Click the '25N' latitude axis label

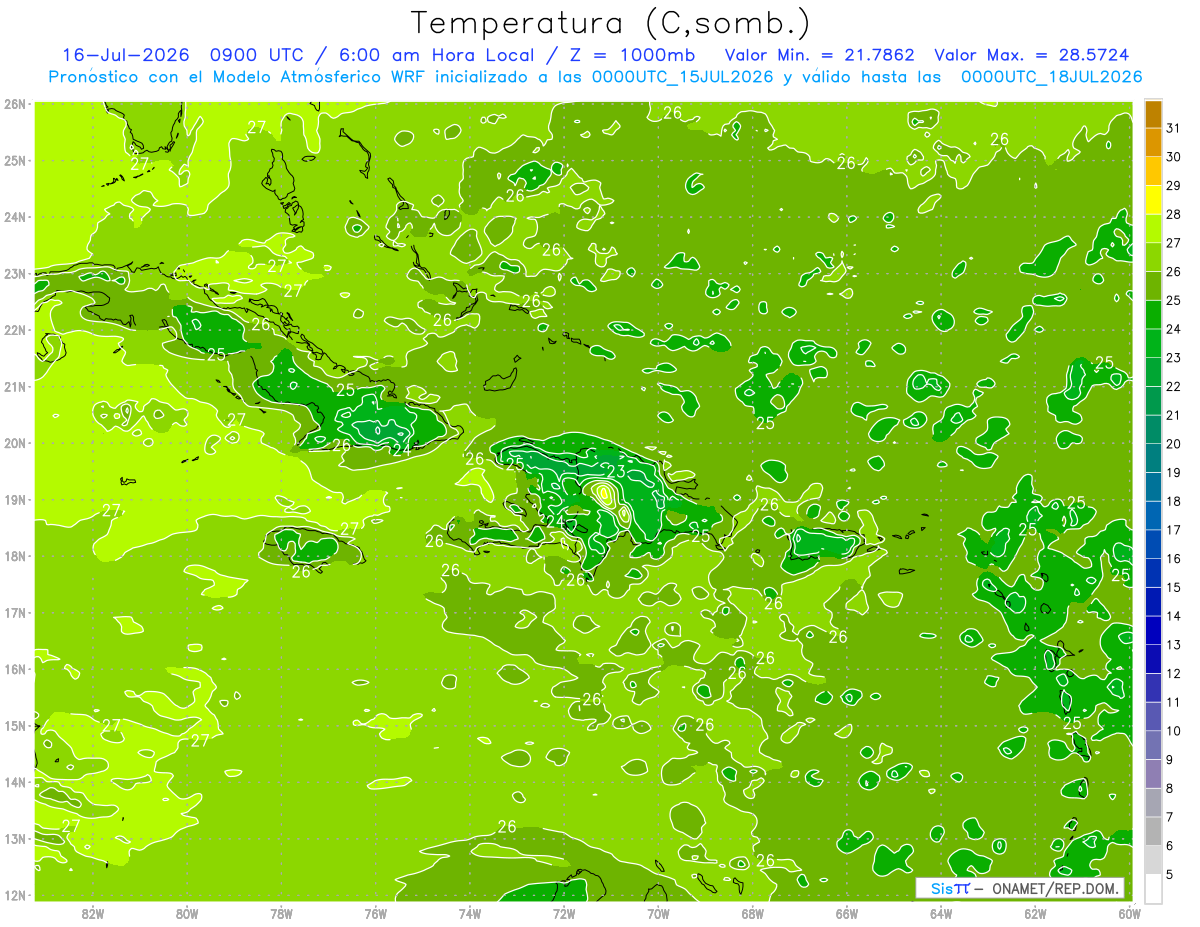[14, 160]
